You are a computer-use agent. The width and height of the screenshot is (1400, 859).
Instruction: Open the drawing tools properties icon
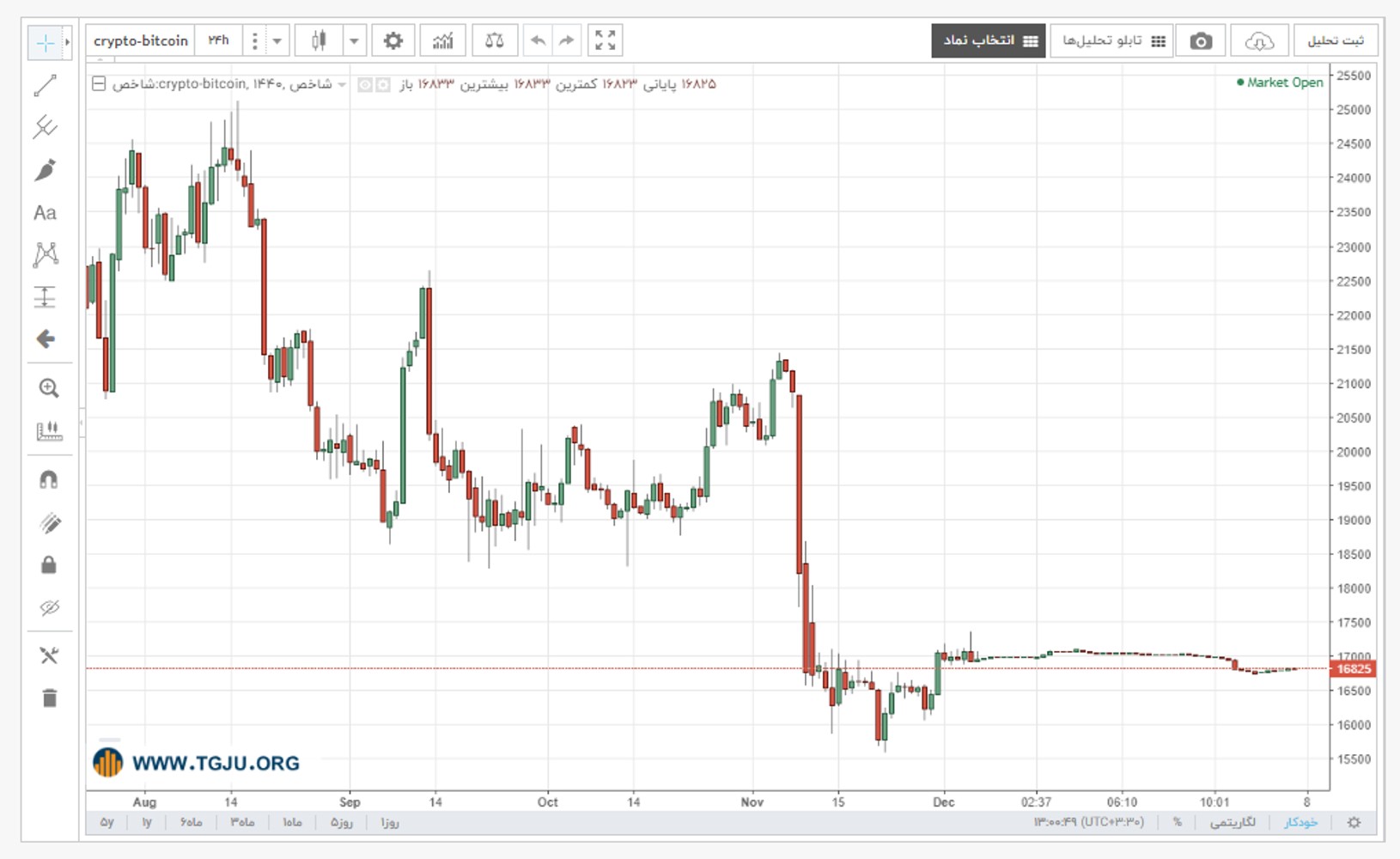click(x=49, y=655)
